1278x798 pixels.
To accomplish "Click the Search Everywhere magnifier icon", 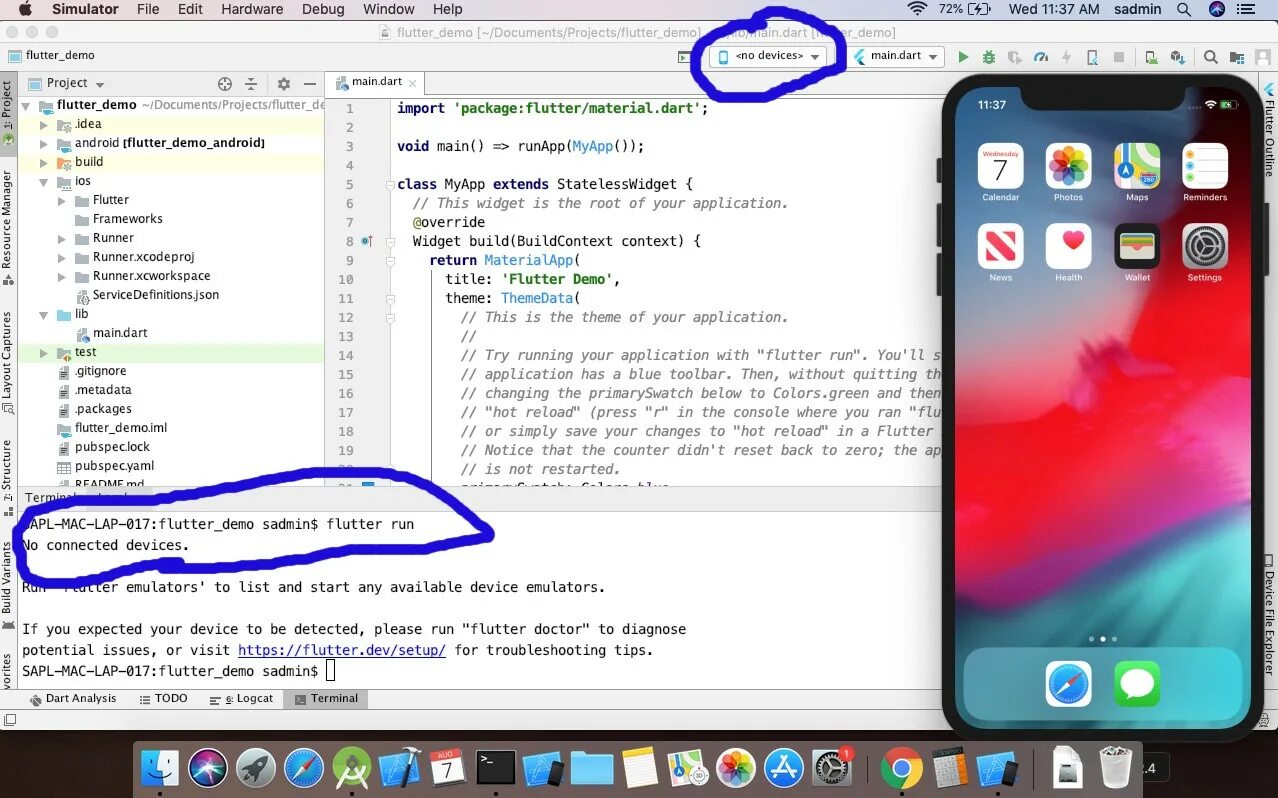I will [1210, 57].
